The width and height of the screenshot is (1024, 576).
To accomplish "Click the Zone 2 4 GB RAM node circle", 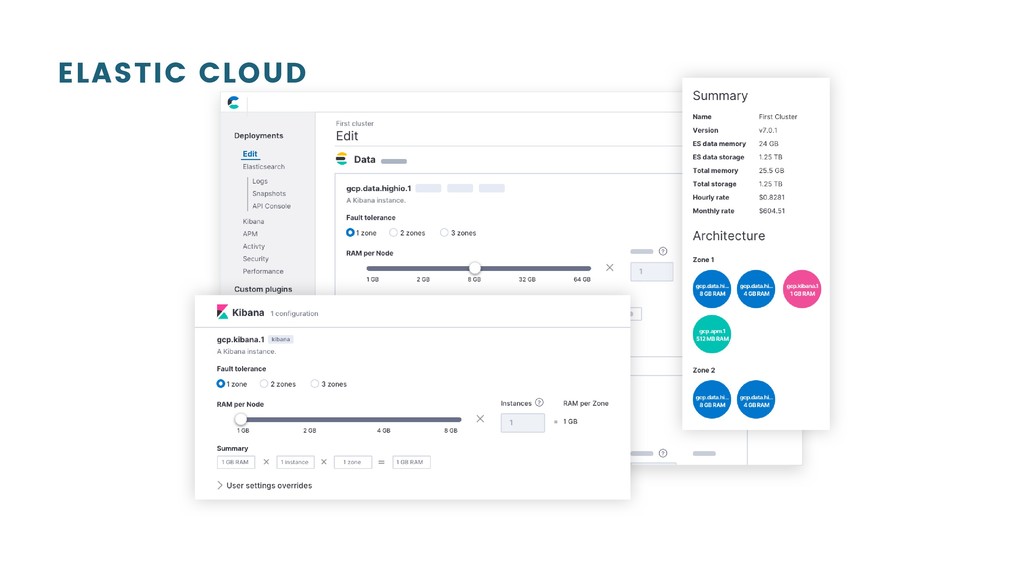I will point(756,399).
